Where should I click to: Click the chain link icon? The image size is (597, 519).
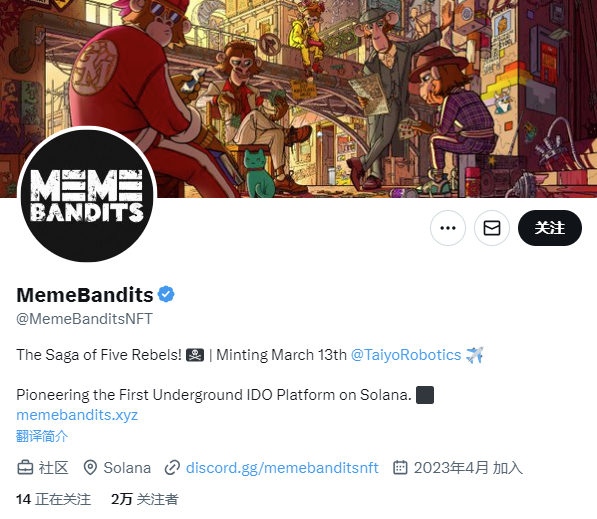[x=172, y=468]
